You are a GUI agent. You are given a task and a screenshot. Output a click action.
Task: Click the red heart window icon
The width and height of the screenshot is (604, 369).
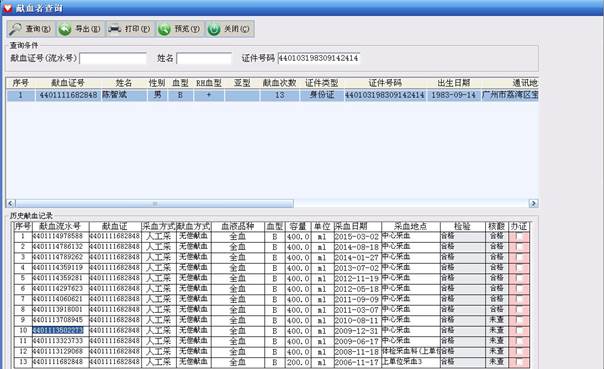coord(8,8)
